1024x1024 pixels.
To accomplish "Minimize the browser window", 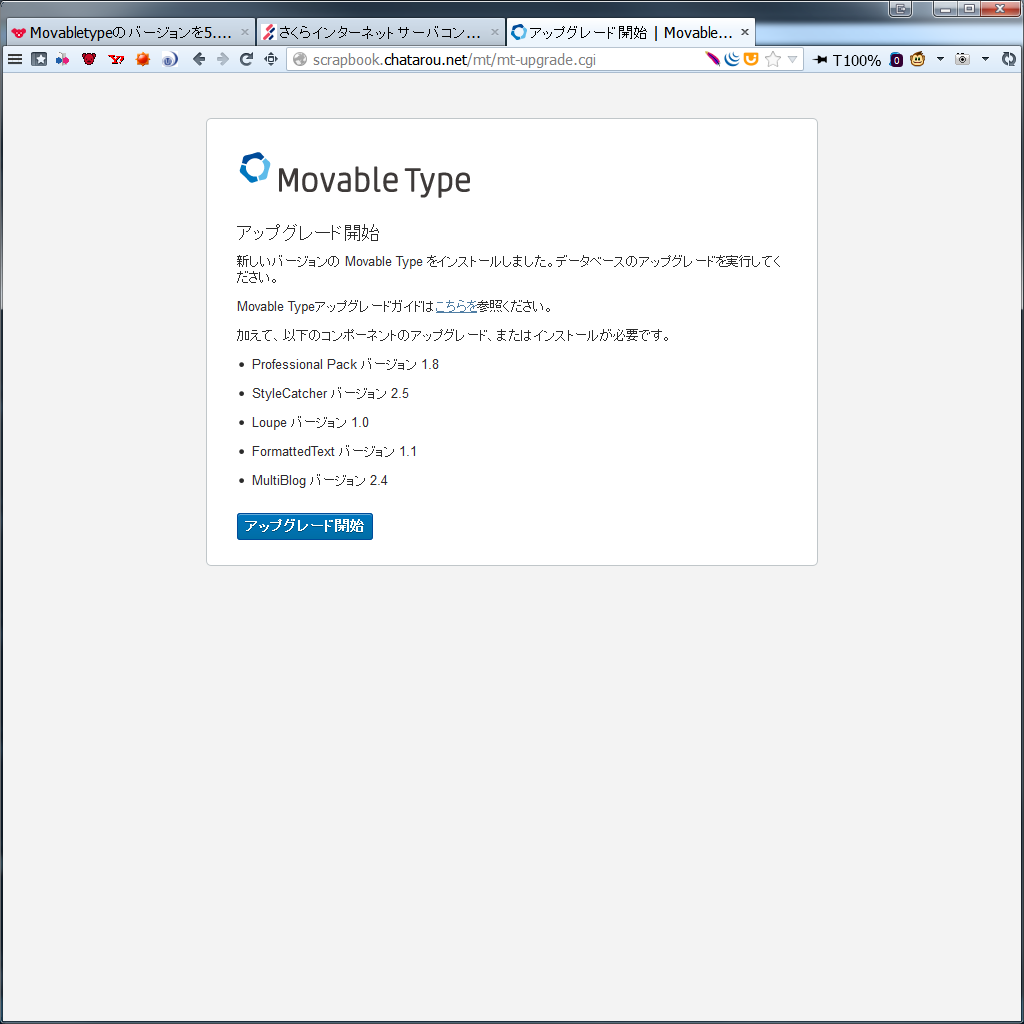I will [945, 8].
